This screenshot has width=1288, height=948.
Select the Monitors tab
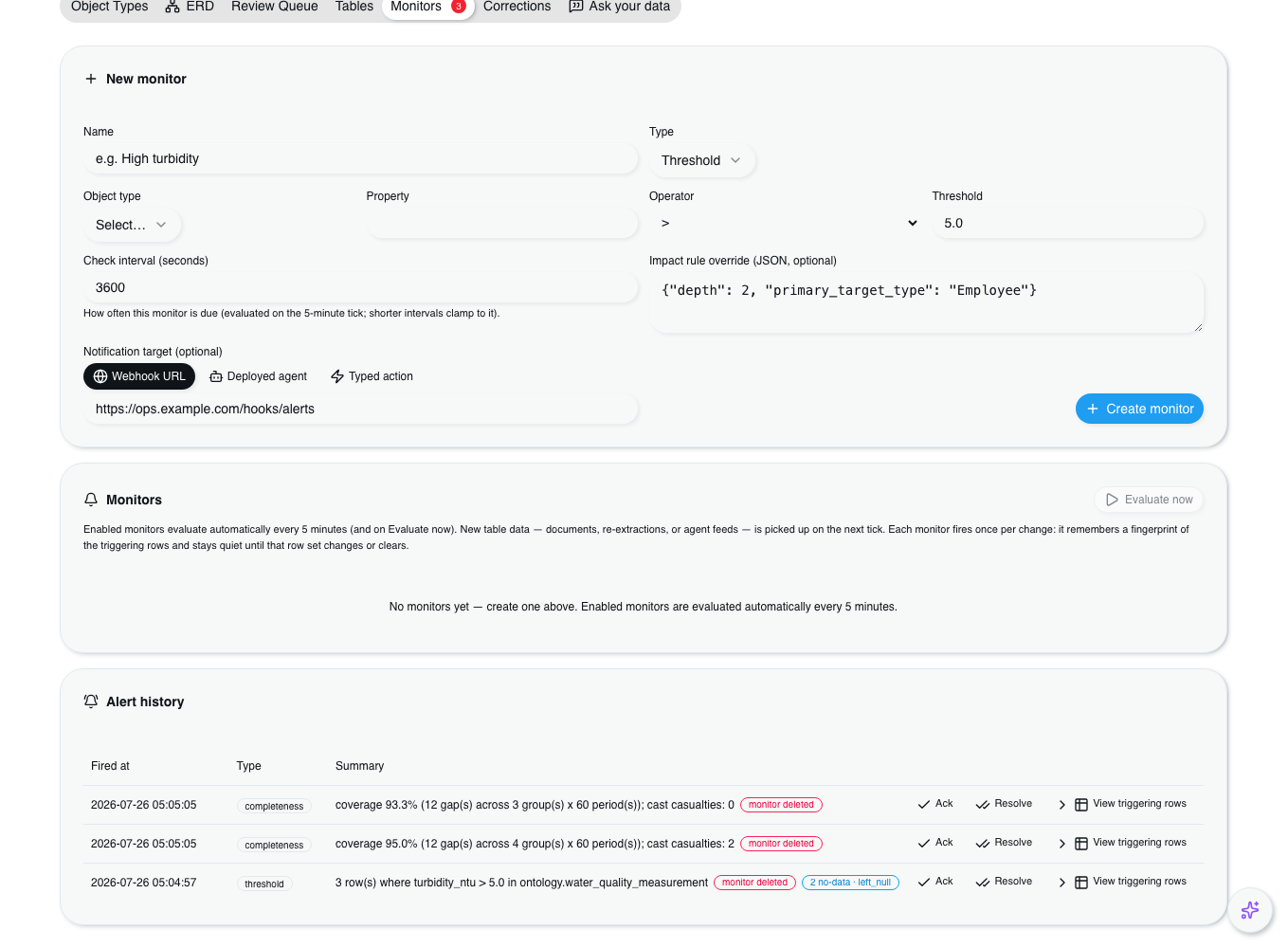[x=427, y=7]
